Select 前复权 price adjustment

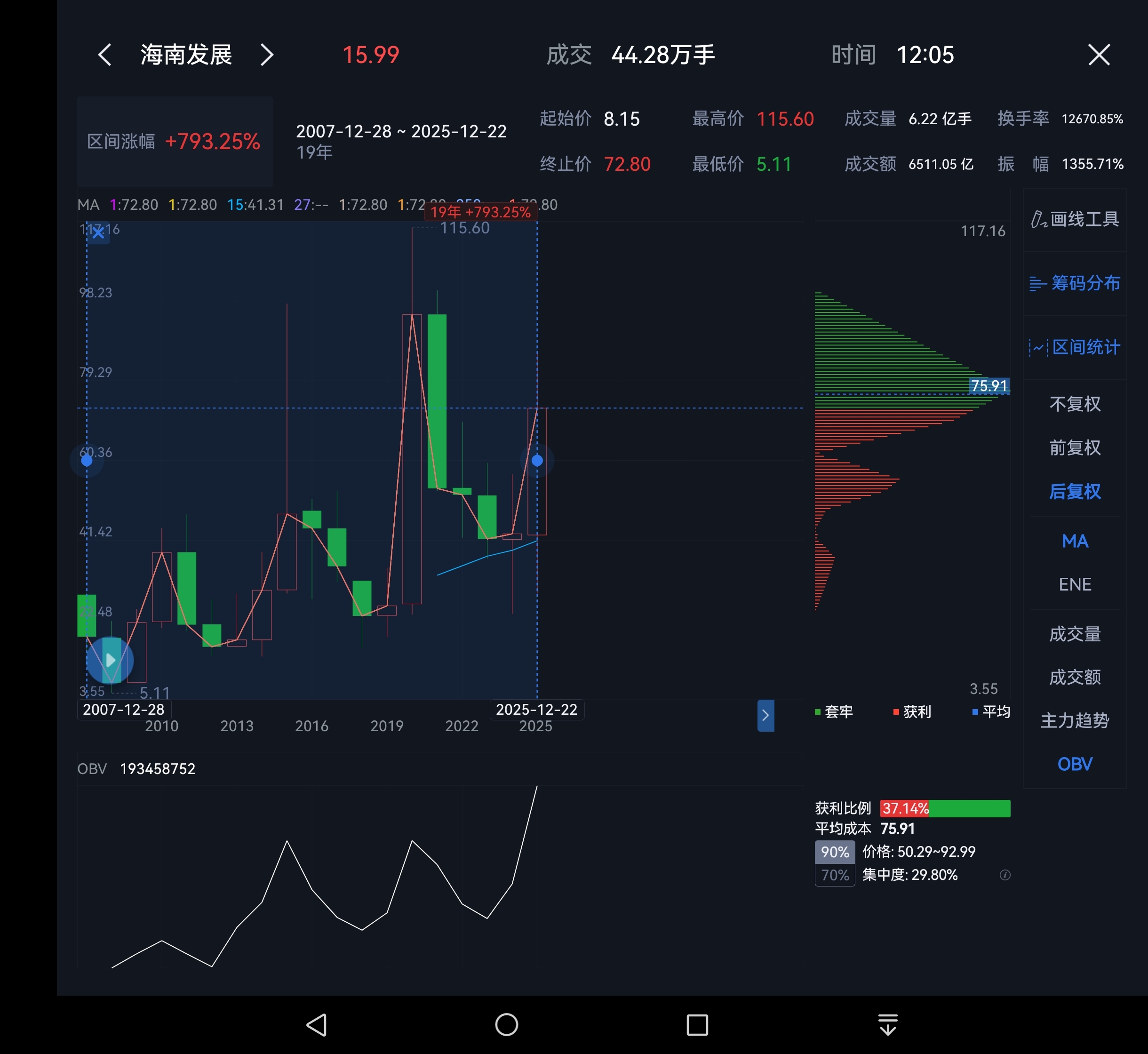pos(1075,448)
